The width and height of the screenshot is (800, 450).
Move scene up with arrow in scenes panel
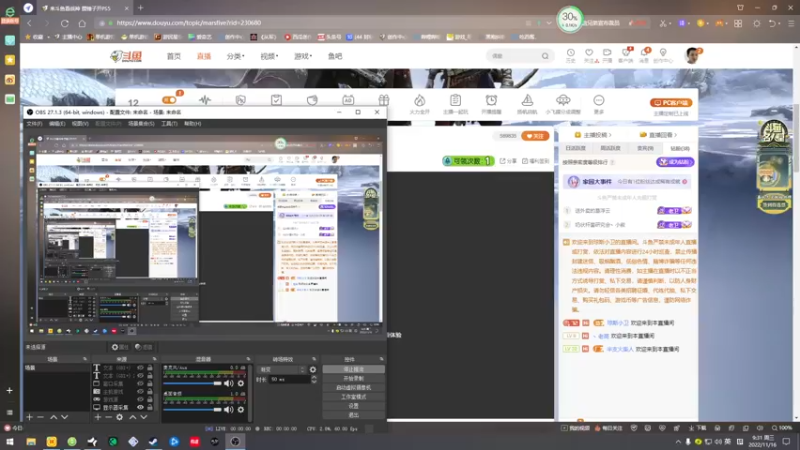[54, 417]
